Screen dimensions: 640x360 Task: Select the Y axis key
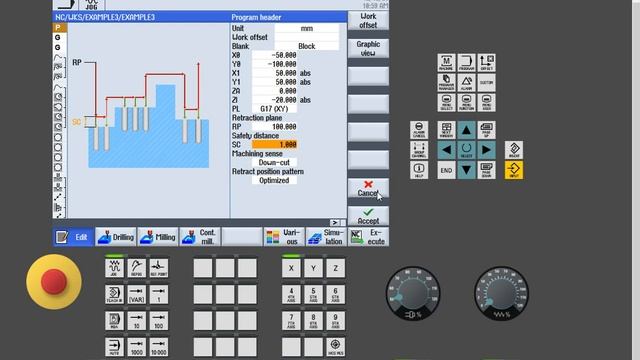pos(313,268)
